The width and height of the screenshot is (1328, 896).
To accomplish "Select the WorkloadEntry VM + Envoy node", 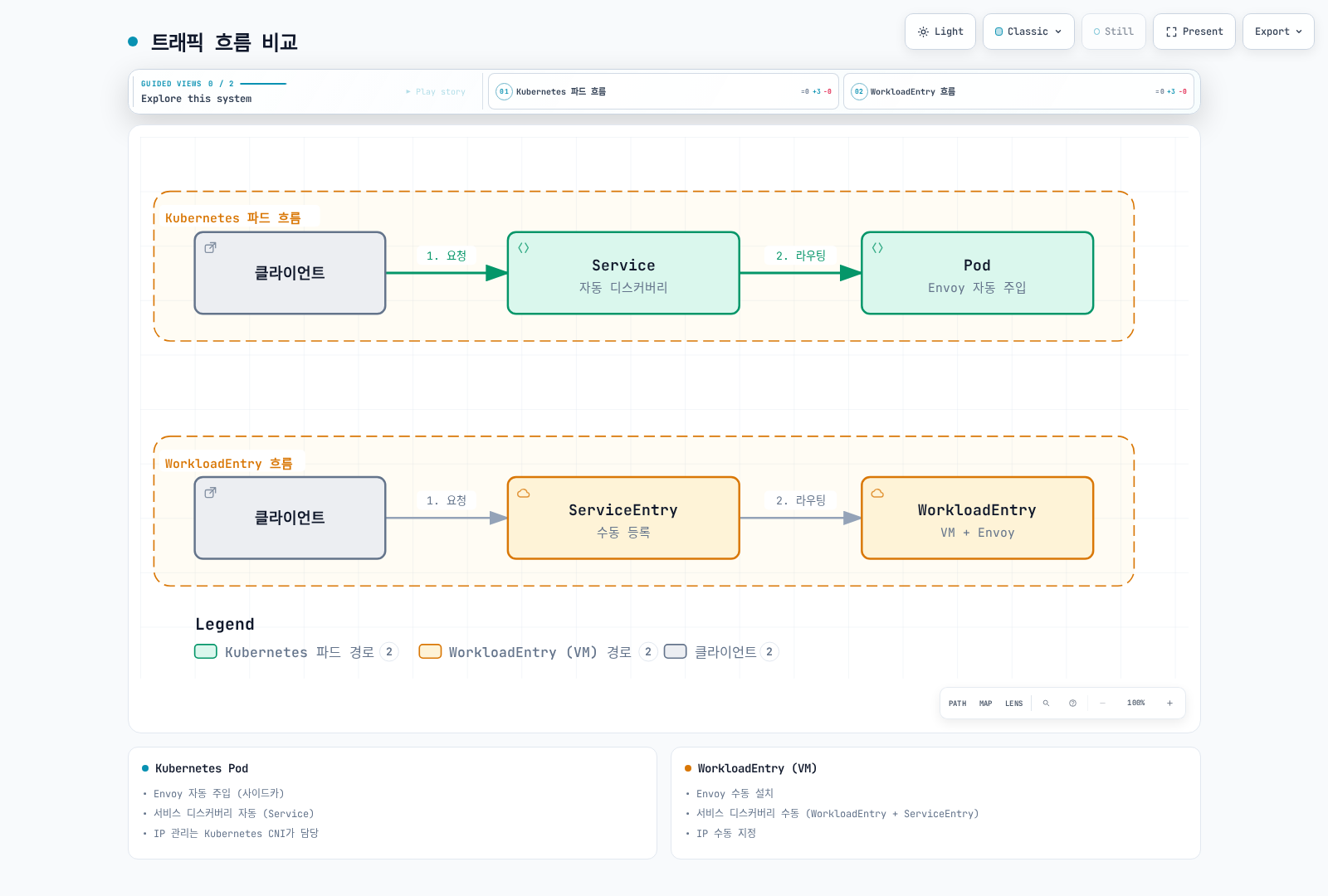I will pos(977,518).
